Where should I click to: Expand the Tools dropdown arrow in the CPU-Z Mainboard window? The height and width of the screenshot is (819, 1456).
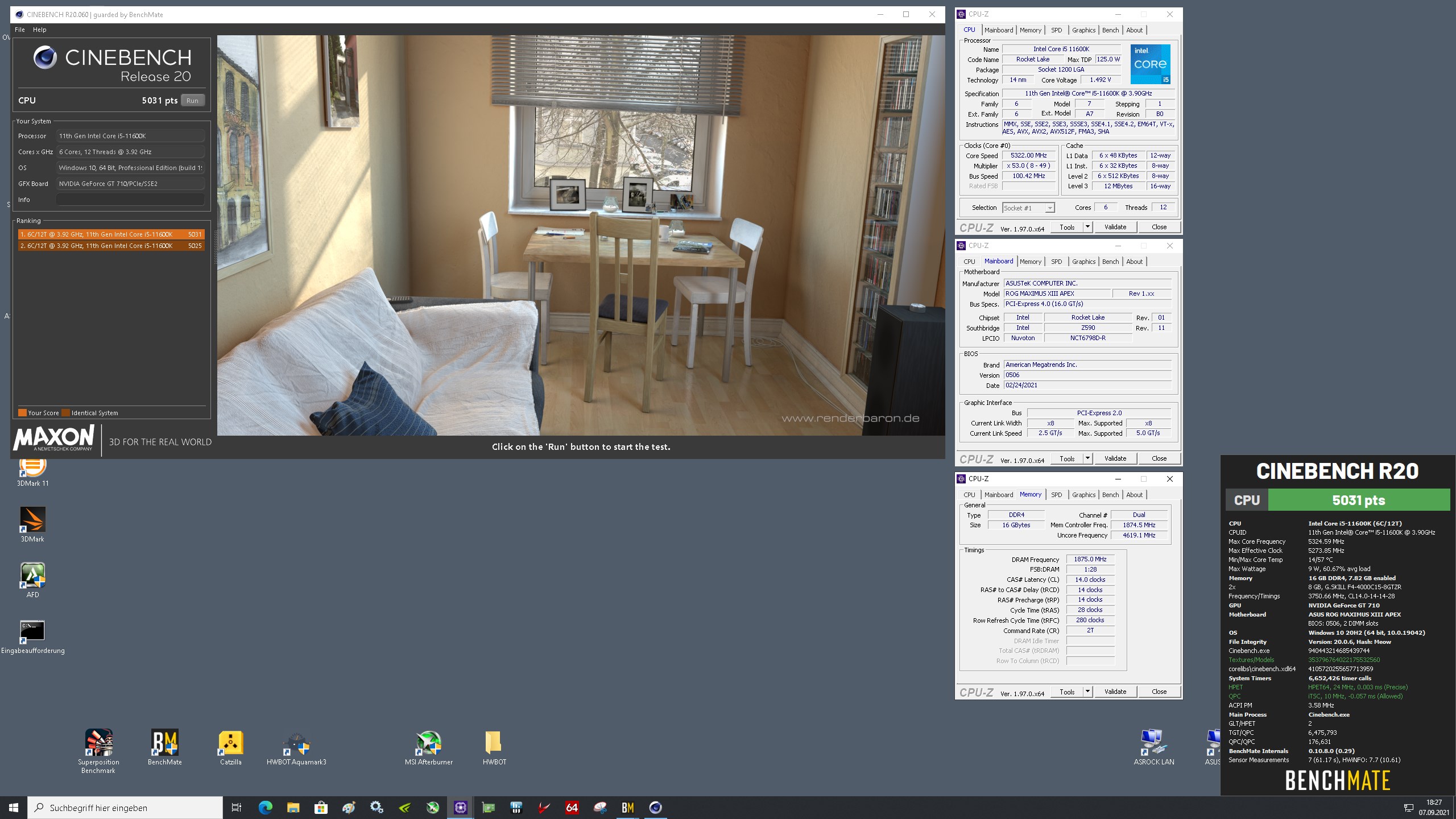[1087, 458]
